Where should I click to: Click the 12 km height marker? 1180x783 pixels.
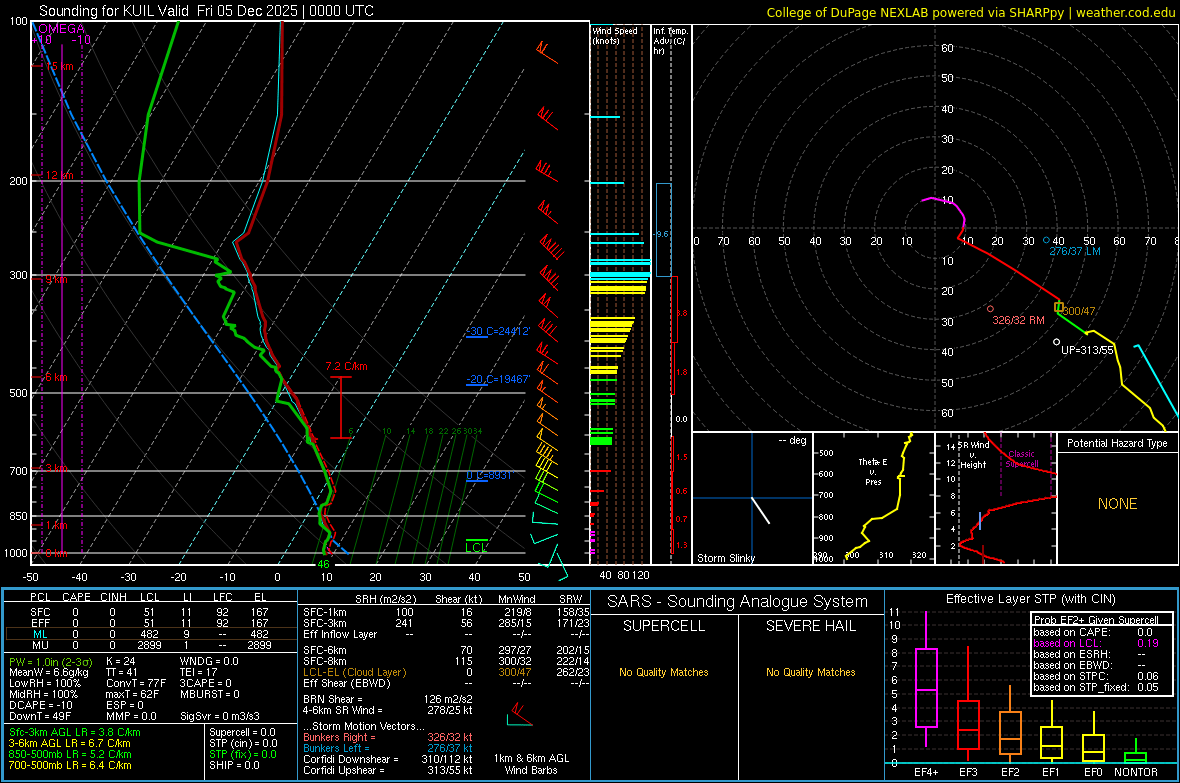coord(59,175)
